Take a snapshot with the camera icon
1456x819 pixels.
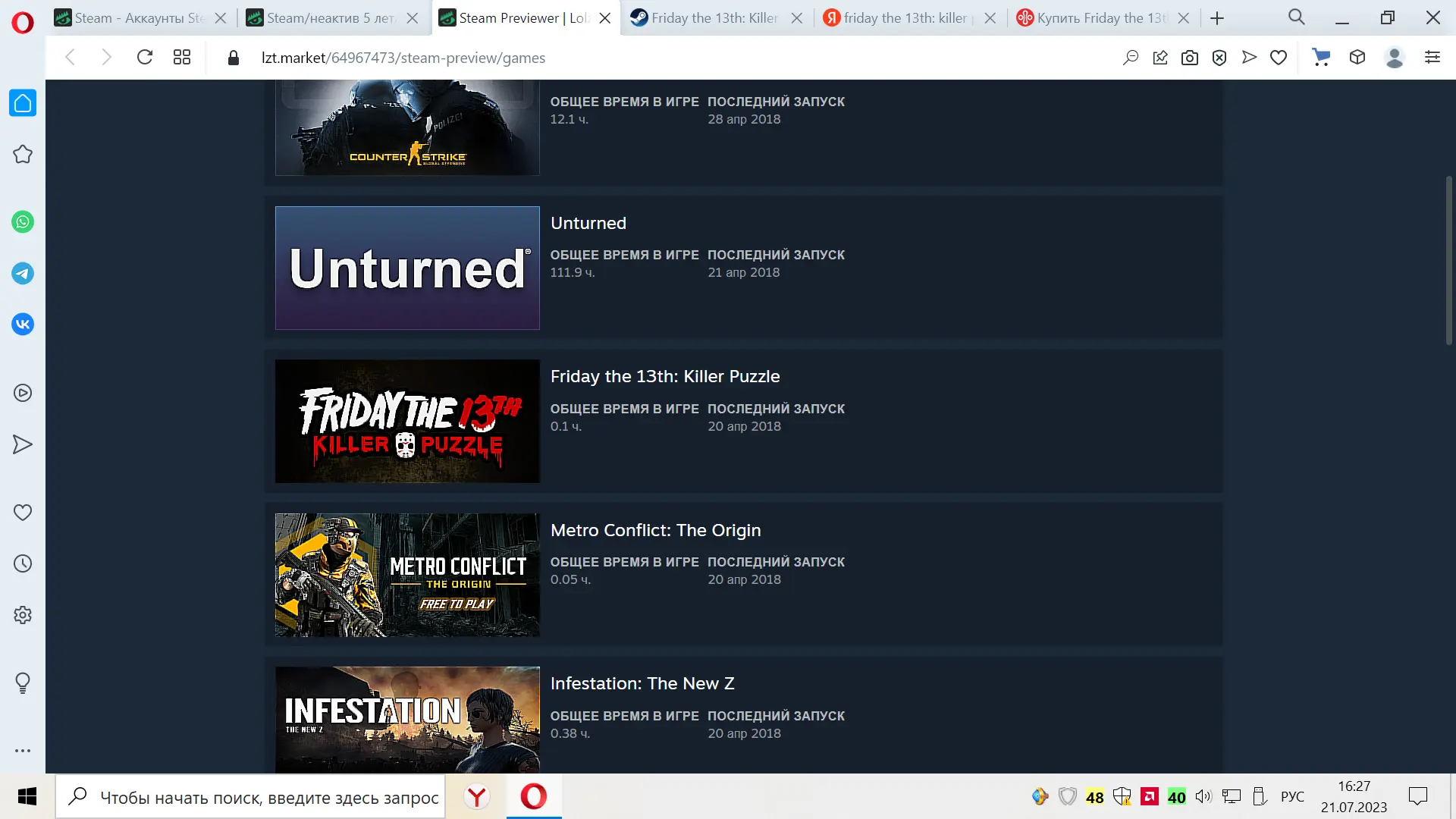click(x=1190, y=58)
